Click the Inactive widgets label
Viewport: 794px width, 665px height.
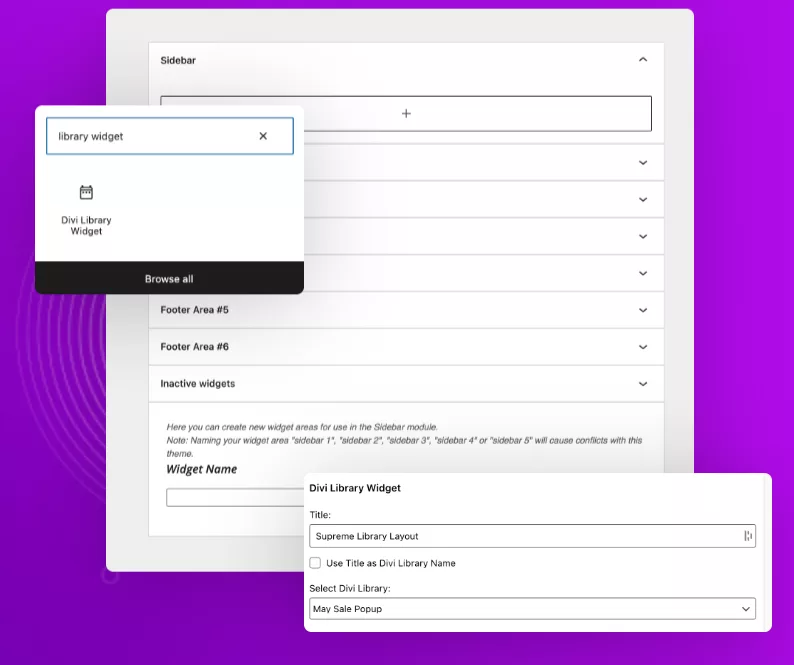click(197, 384)
